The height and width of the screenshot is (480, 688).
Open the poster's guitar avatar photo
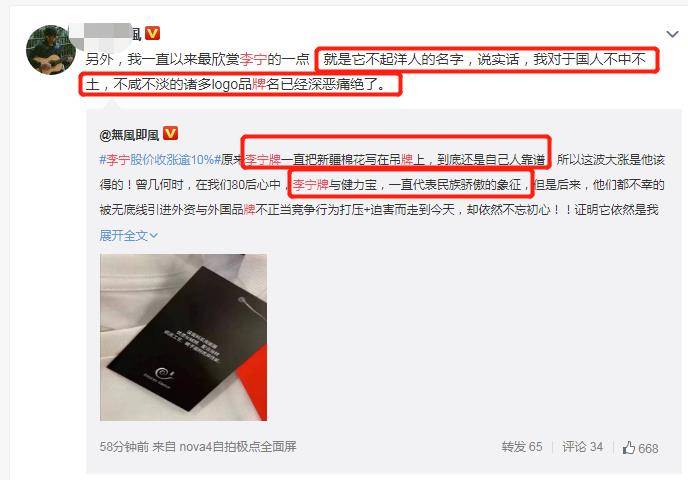[x=50, y=50]
